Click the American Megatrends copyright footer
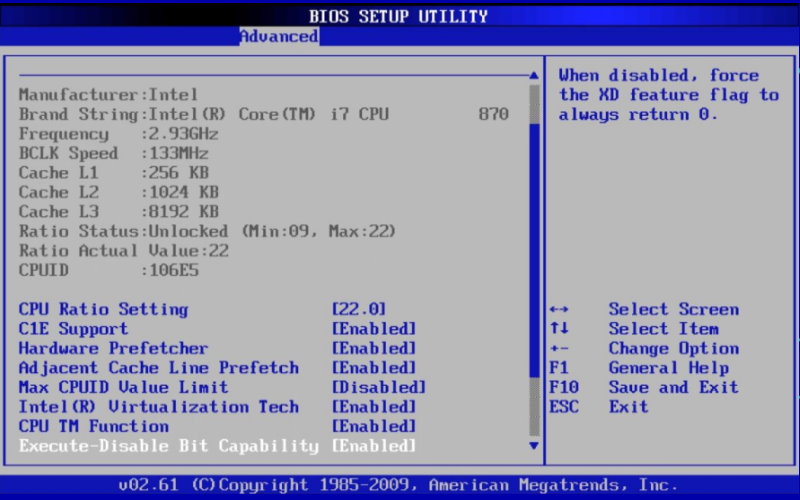This screenshot has width=800, height=500. 398,485
